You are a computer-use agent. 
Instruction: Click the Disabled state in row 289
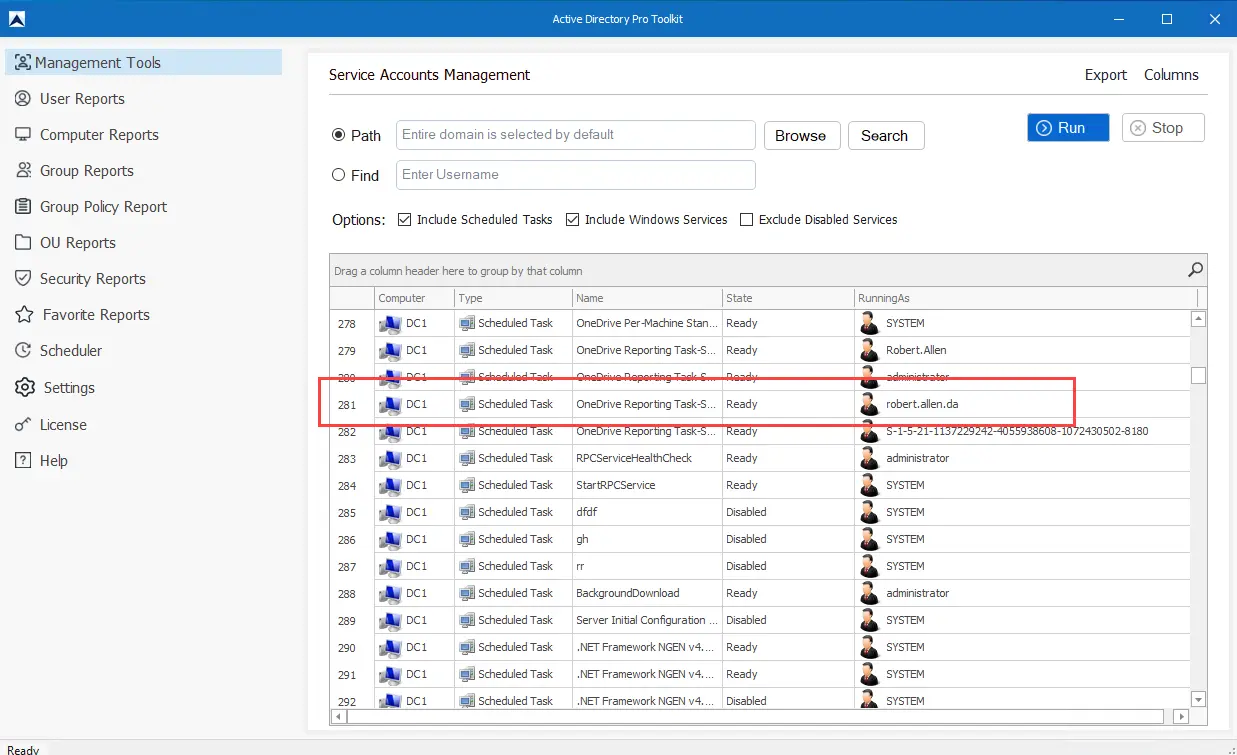coord(746,620)
